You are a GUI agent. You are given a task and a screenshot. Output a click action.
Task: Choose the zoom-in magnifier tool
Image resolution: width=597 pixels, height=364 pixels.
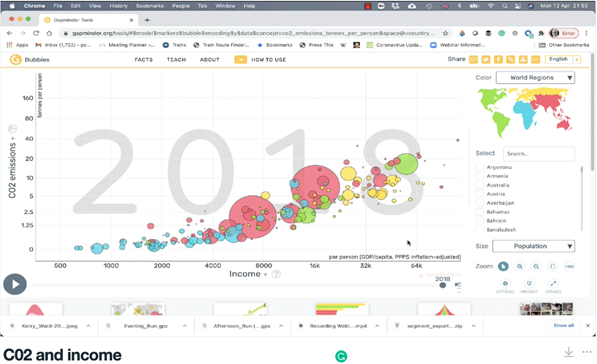click(x=520, y=267)
